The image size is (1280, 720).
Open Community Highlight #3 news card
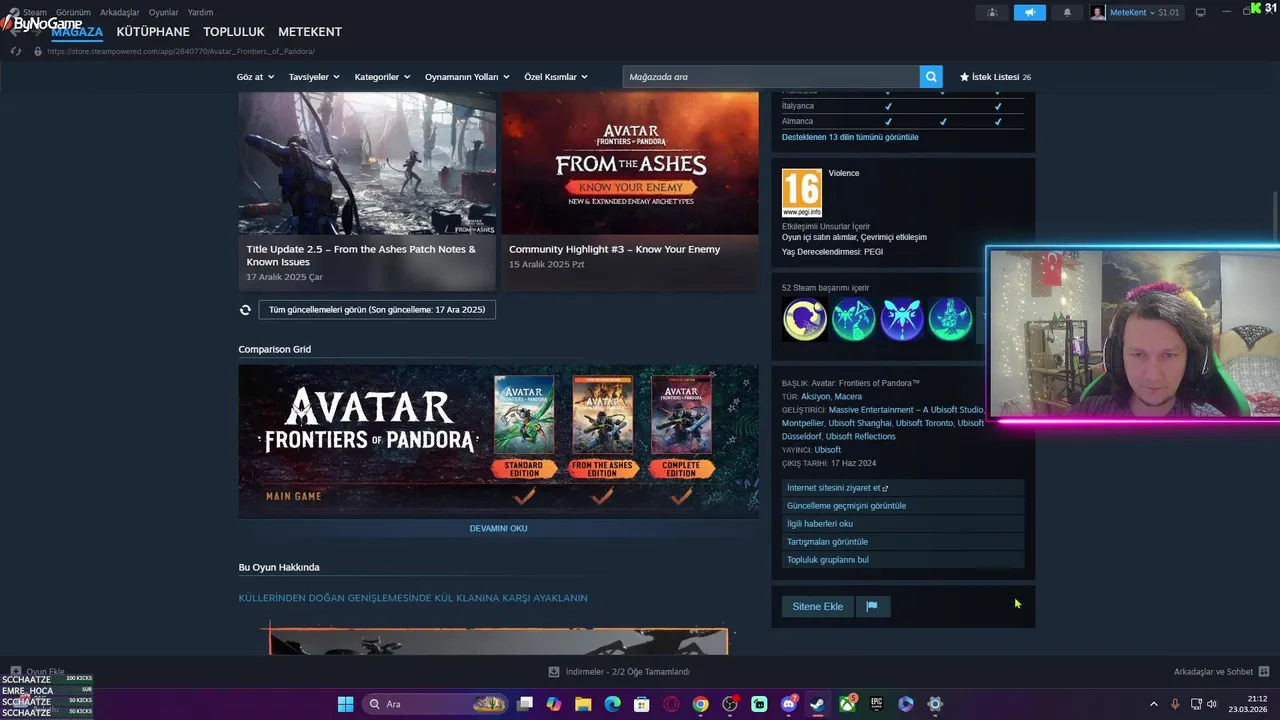click(630, 190)
